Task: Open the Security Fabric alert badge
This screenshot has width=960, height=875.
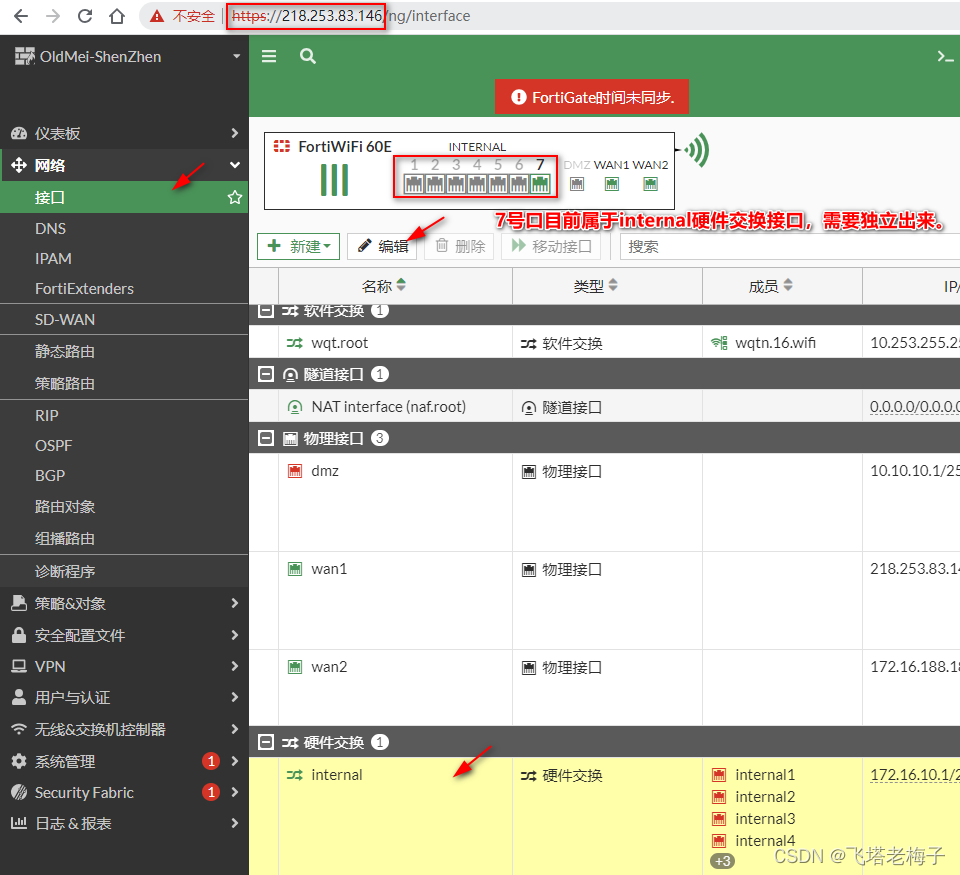Action: (211, 792)
